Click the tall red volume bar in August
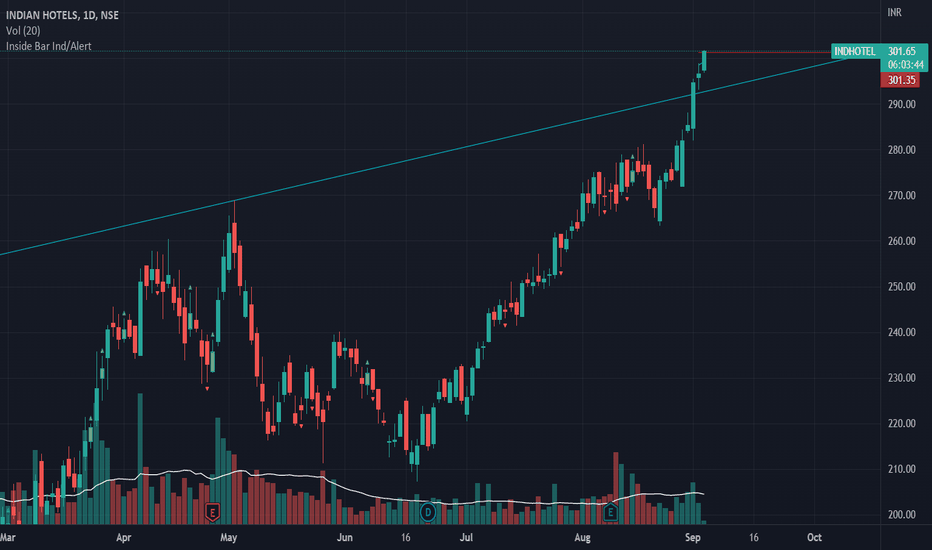Screen dimensions: 932x550 coord(616,488)
